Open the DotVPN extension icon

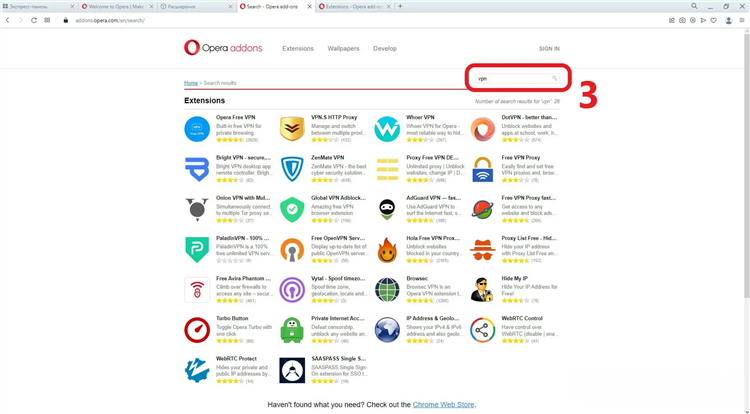(x=483, y=129)
